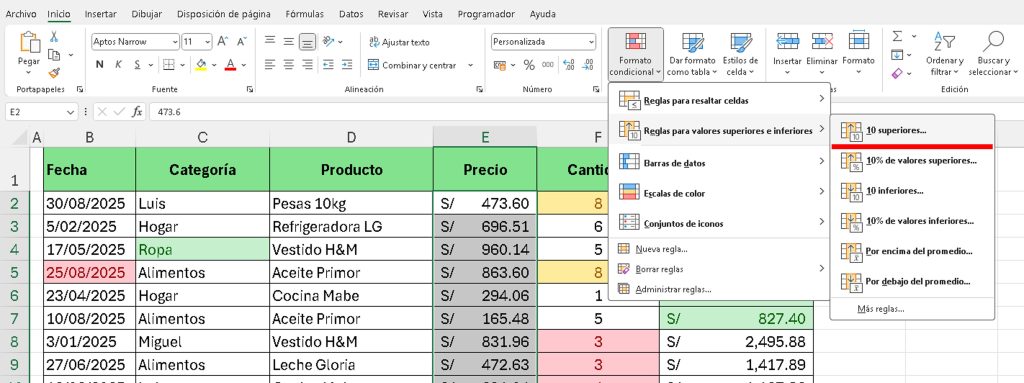The width and height of the screenshot is (1024, 383).
Task: Click the Formato cells icon
Action: (858, 41)
